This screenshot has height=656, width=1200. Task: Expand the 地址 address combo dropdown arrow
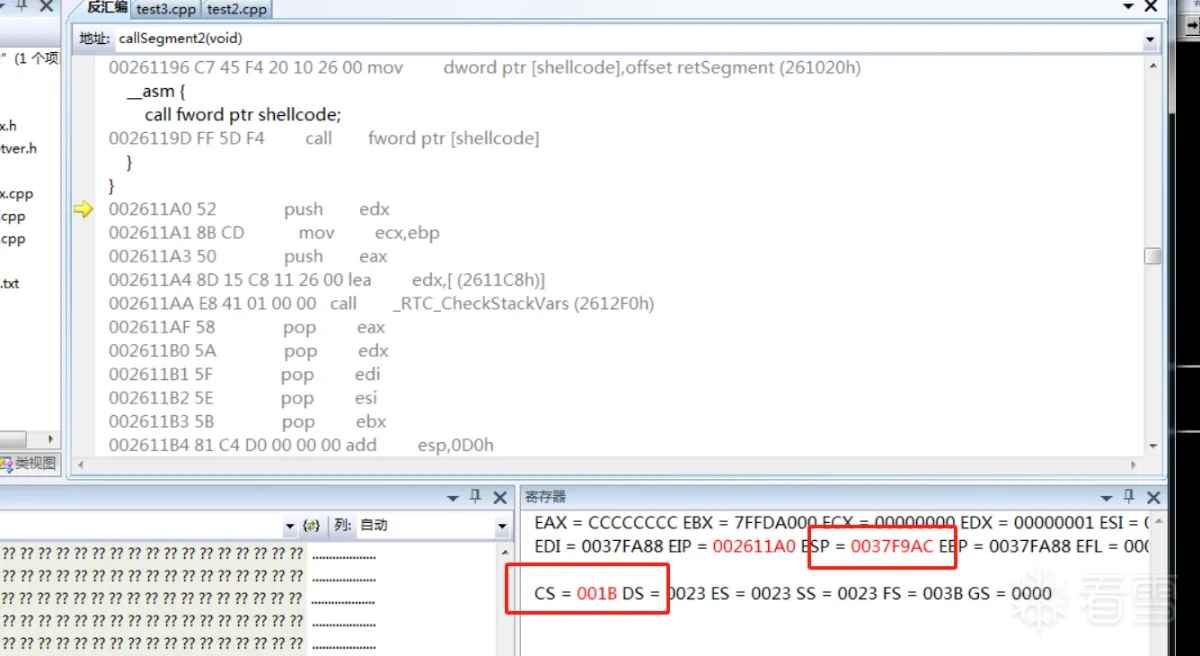click(x=1150, y=39)
